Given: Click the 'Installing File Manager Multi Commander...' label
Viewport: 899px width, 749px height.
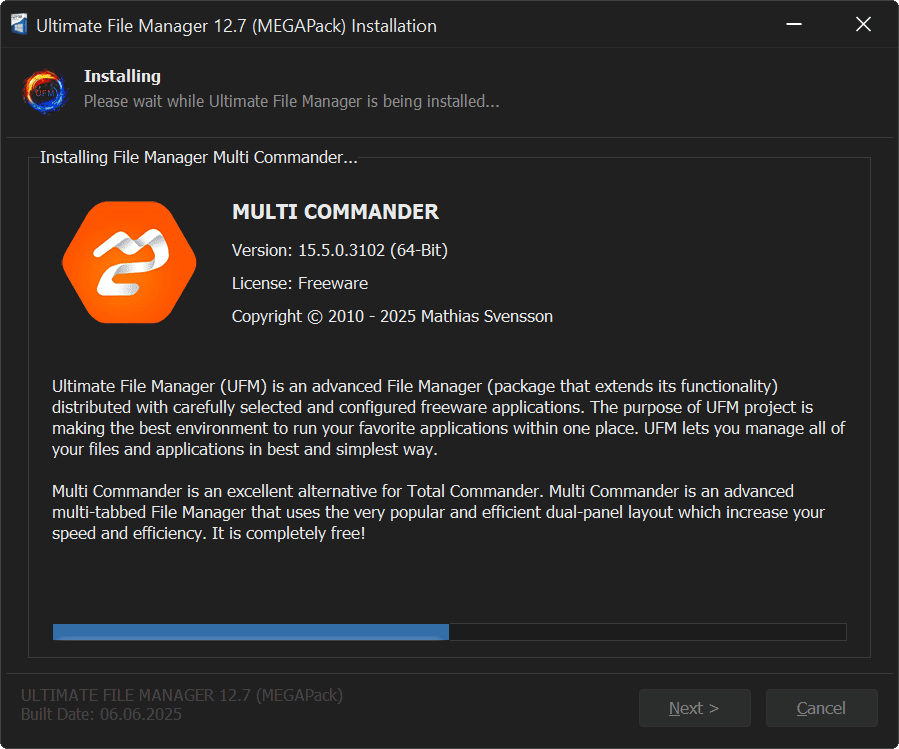Looking at the screenshot, I should pos(198,157).
